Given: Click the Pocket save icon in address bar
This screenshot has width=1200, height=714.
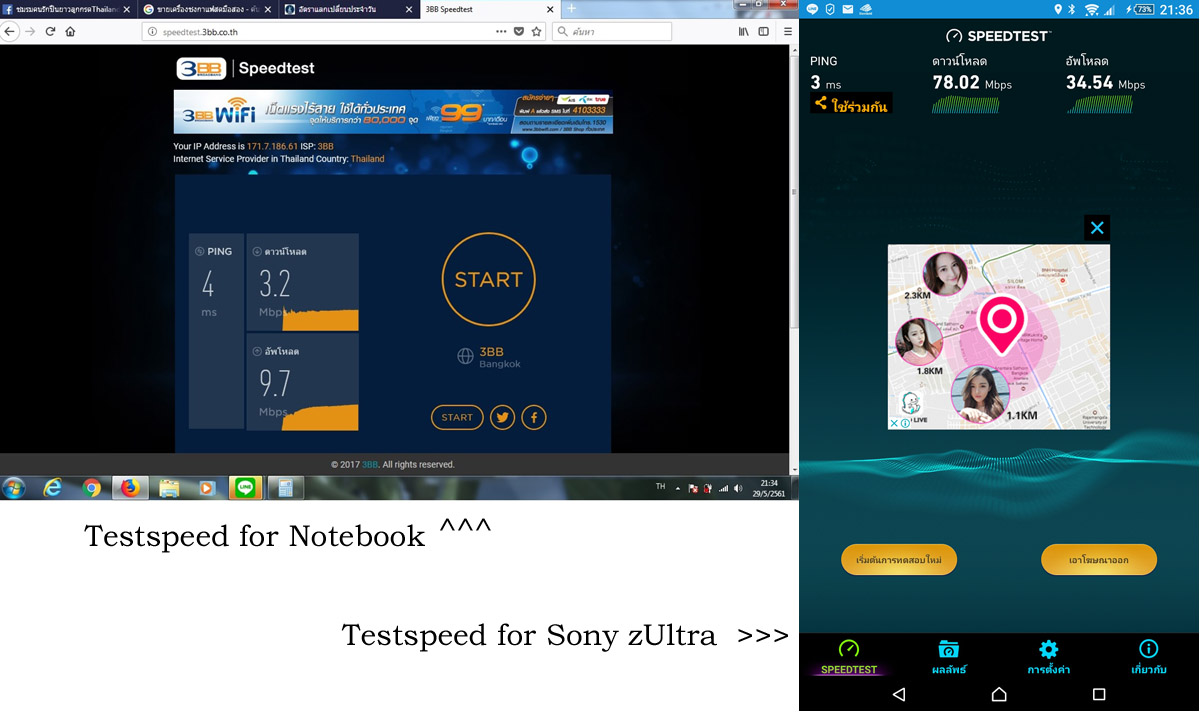Looking at the screenshot, I should (518, 31).
